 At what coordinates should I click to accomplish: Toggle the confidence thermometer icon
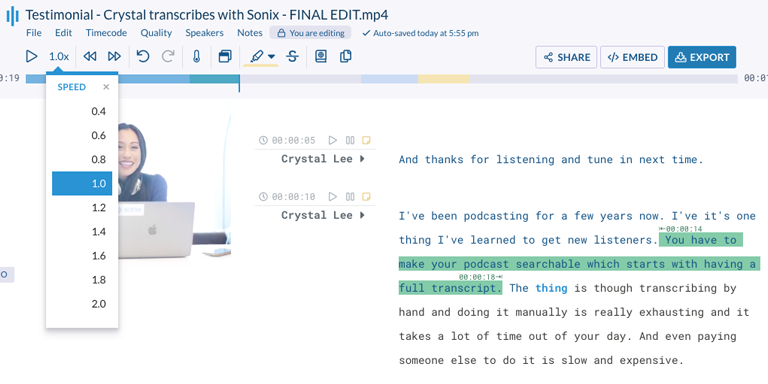pyautogui.click(x=197, y=57)
